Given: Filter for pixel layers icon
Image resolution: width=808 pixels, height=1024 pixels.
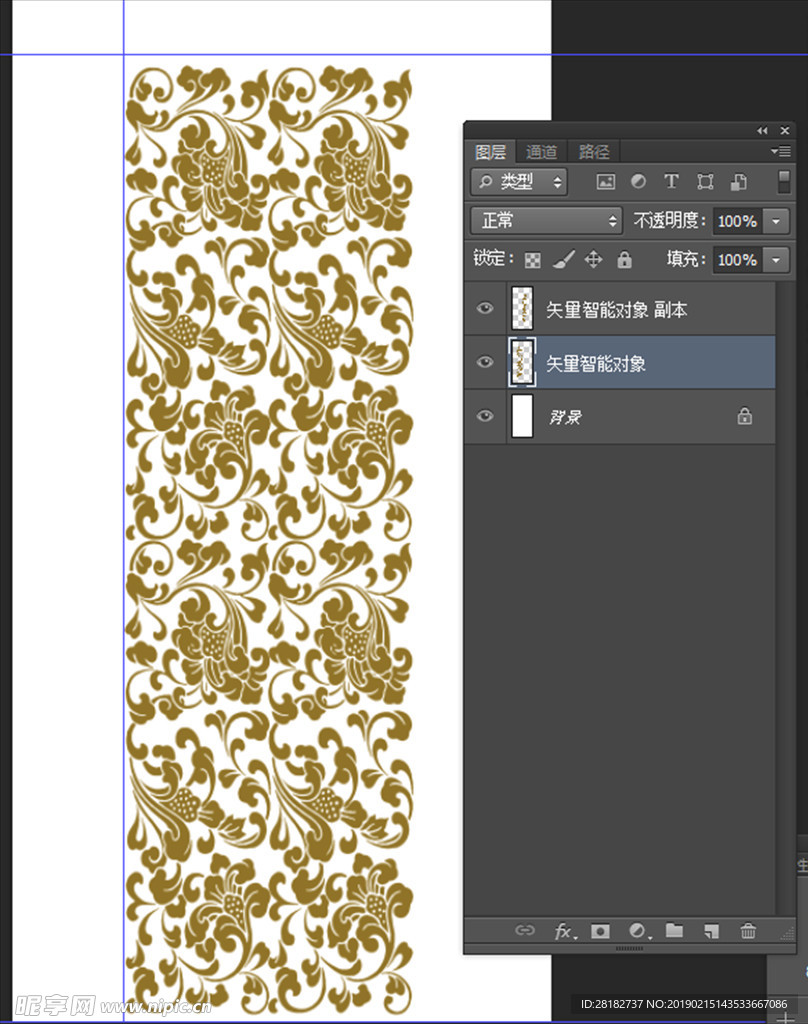Looking at the screenshot, I should (x=605, y=181).
